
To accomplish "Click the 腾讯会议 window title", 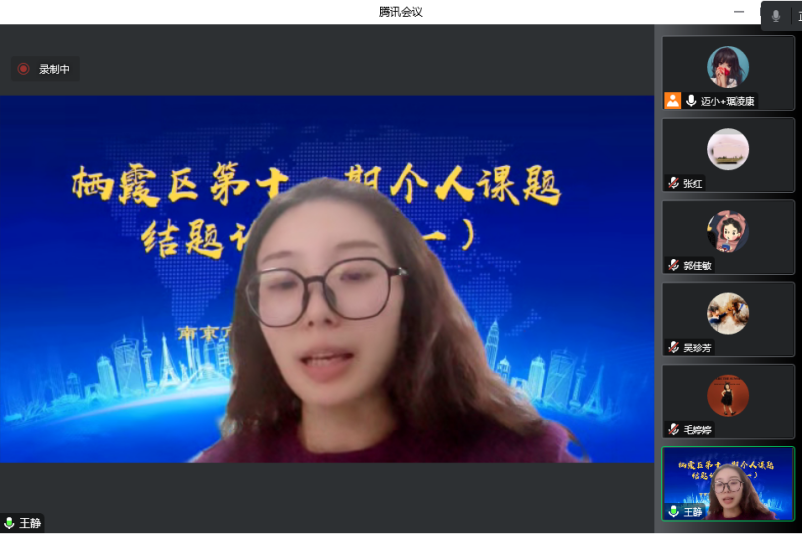I will pyautogui.click(x=400, y=12).
